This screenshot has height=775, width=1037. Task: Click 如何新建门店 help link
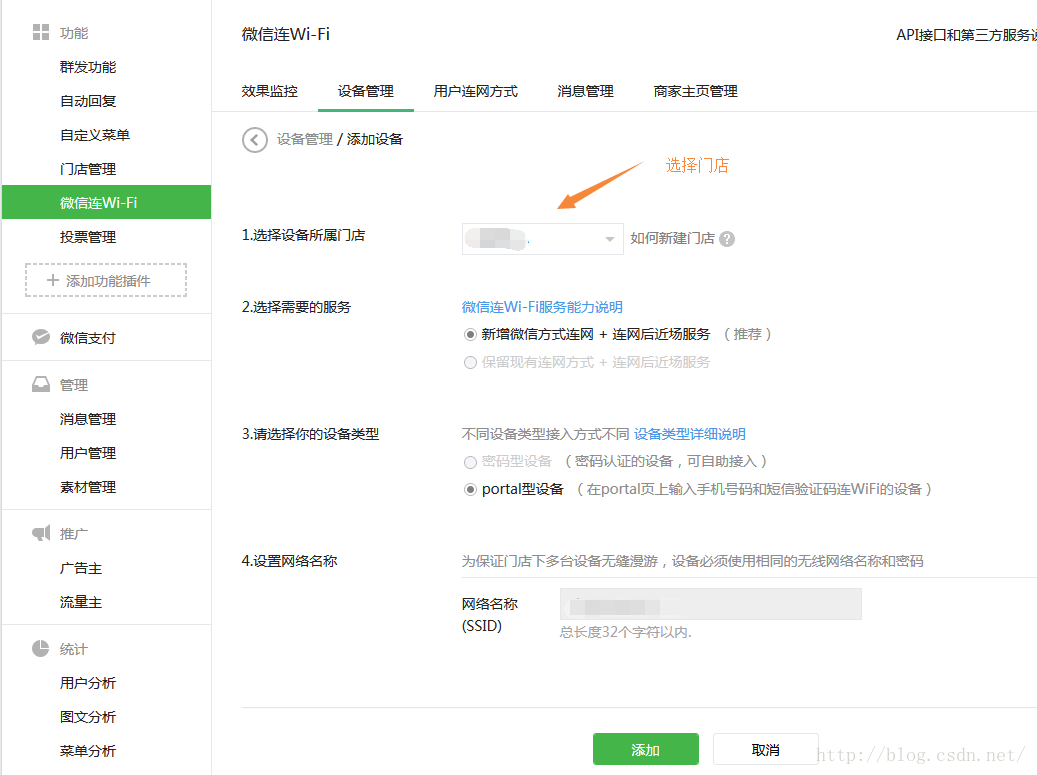coord(673,238)
